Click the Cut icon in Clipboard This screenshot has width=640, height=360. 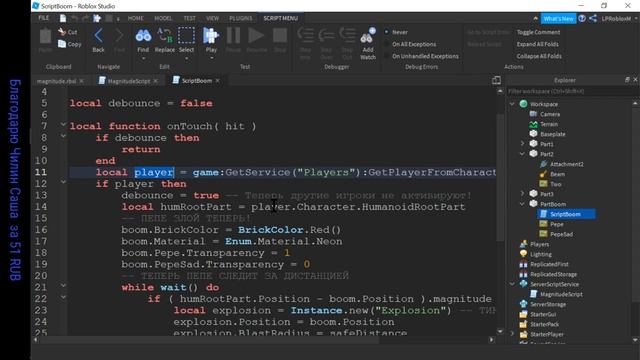coord(62,32)
